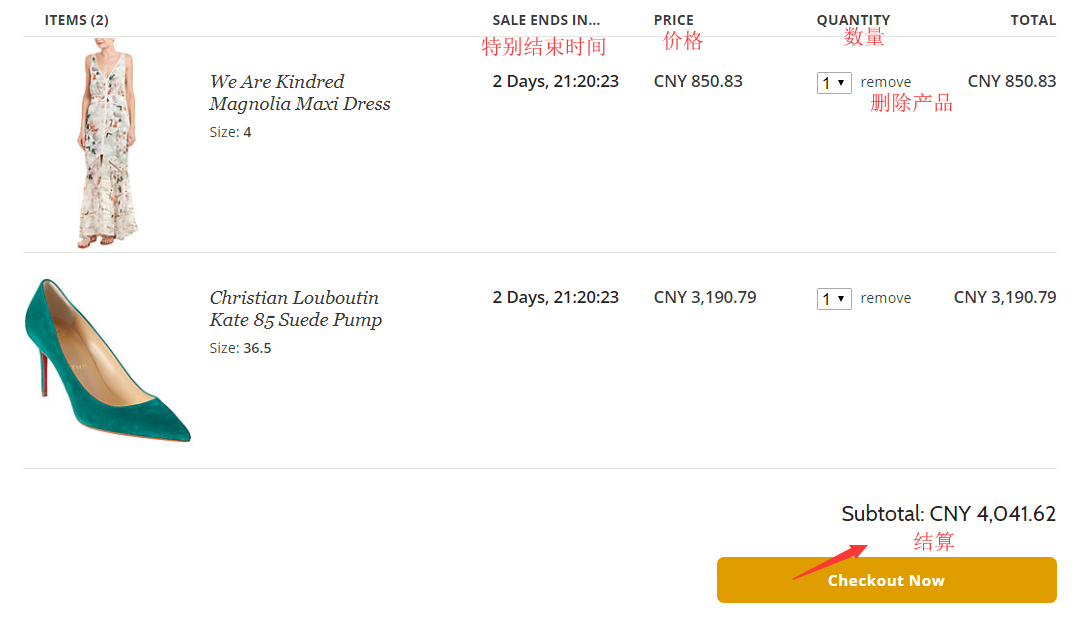Expand quantity dropdown for the Suede Pump
Screen dimensions: 1092x625
coord(834,299)
